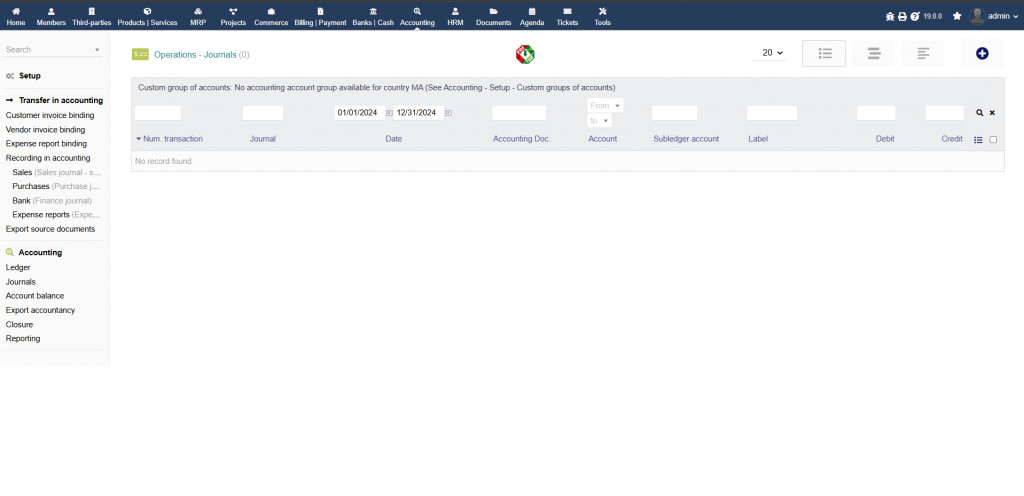
Task: Click the print page icon
Action: point(902,16)
